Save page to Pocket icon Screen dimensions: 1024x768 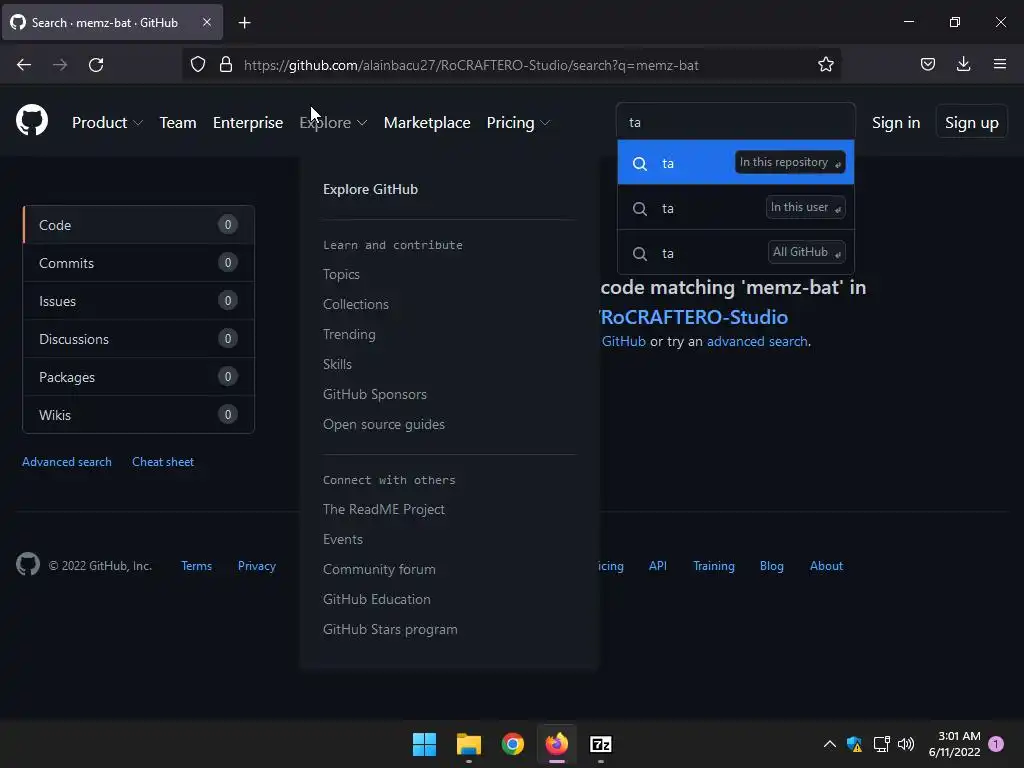point(927,64)
